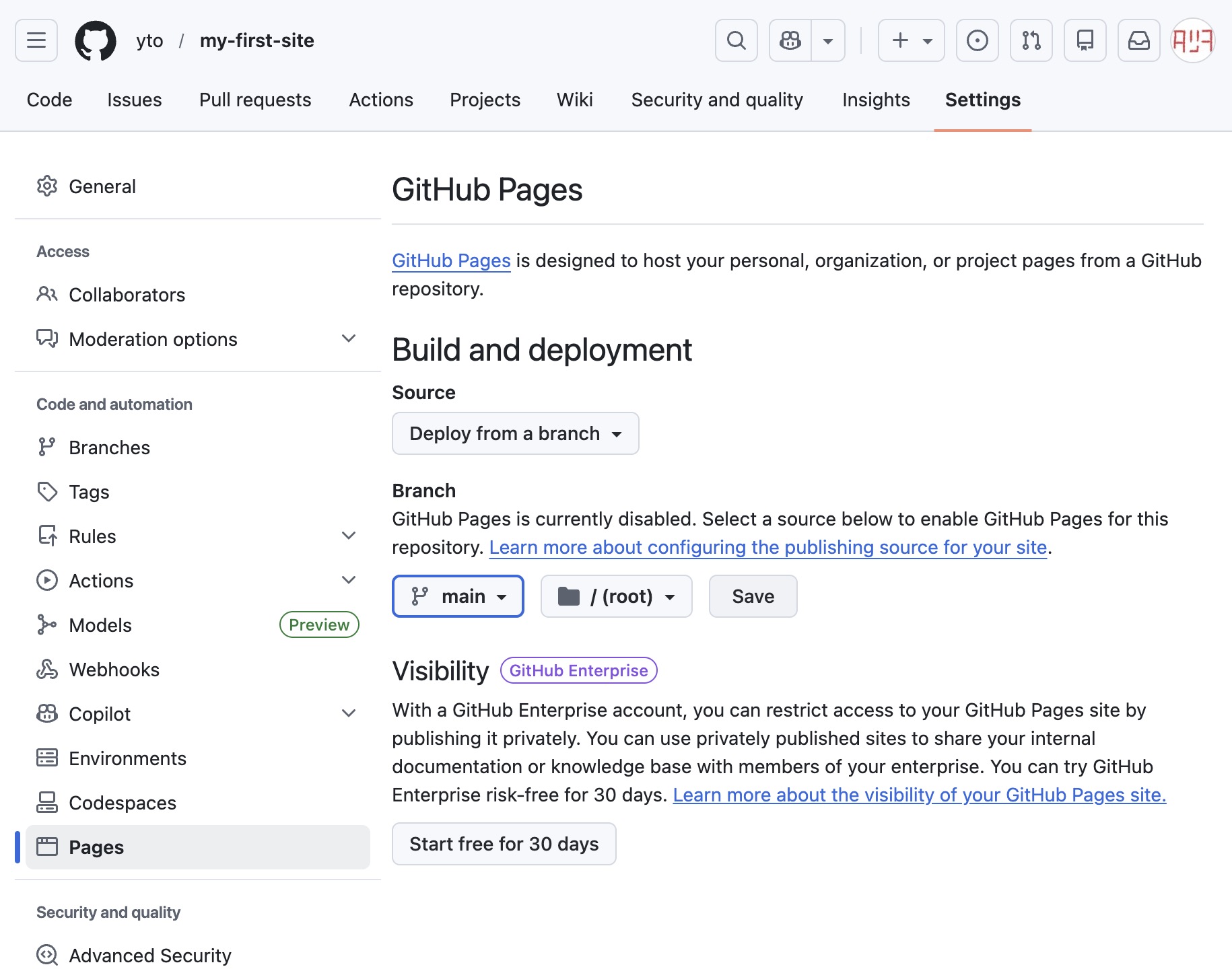Expand the sidebar Copilot chevron
The height and width of the screenshot is (969, 1232).
coord(349,713)
